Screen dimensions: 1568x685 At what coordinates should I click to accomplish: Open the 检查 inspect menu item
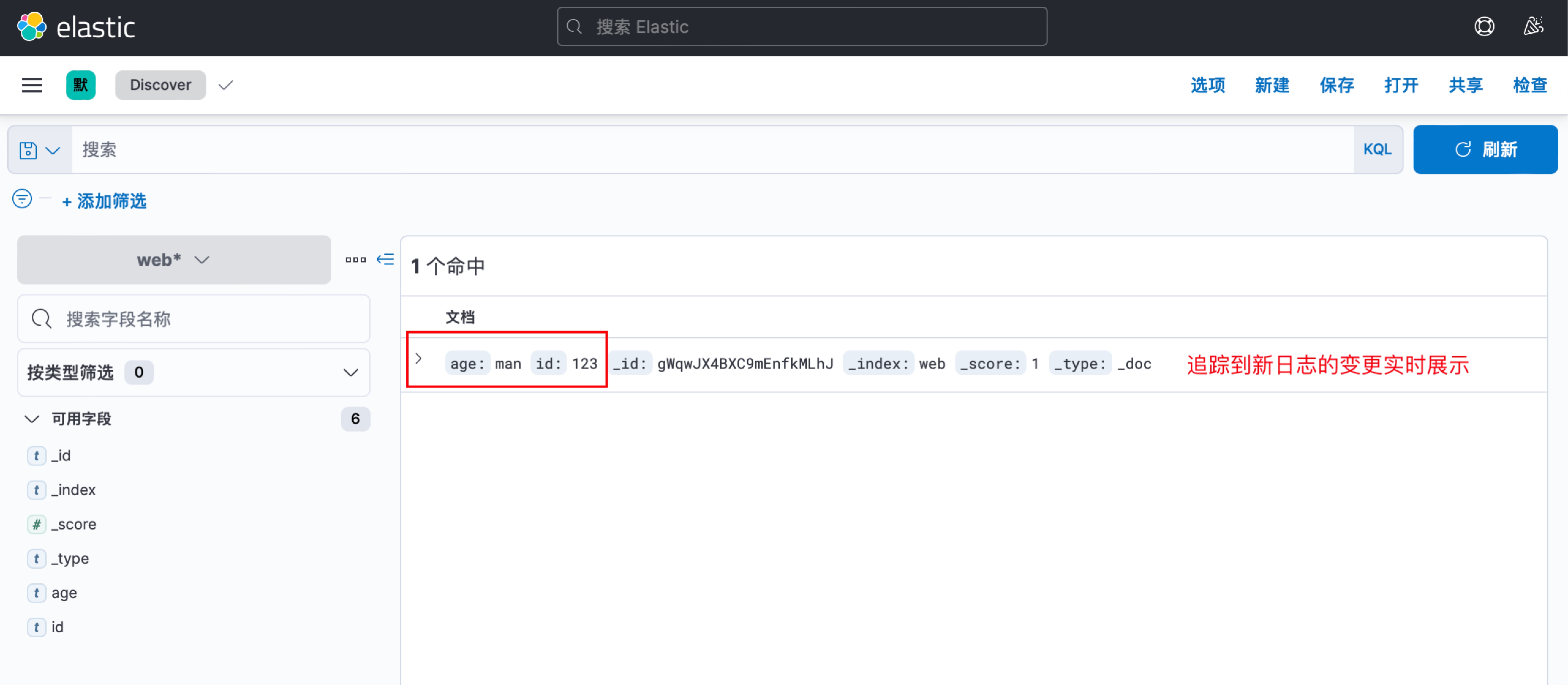click(1530, 85)
